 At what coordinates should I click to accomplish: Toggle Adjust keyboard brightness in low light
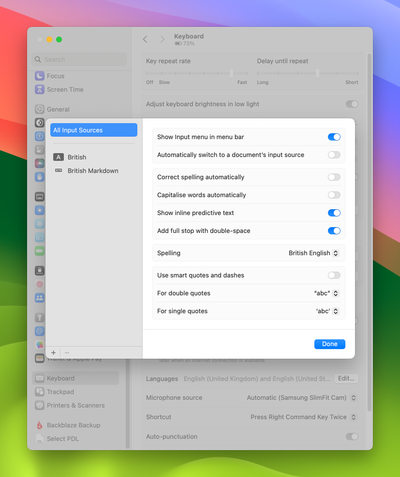pyautogui.click(x=352, y=104)
